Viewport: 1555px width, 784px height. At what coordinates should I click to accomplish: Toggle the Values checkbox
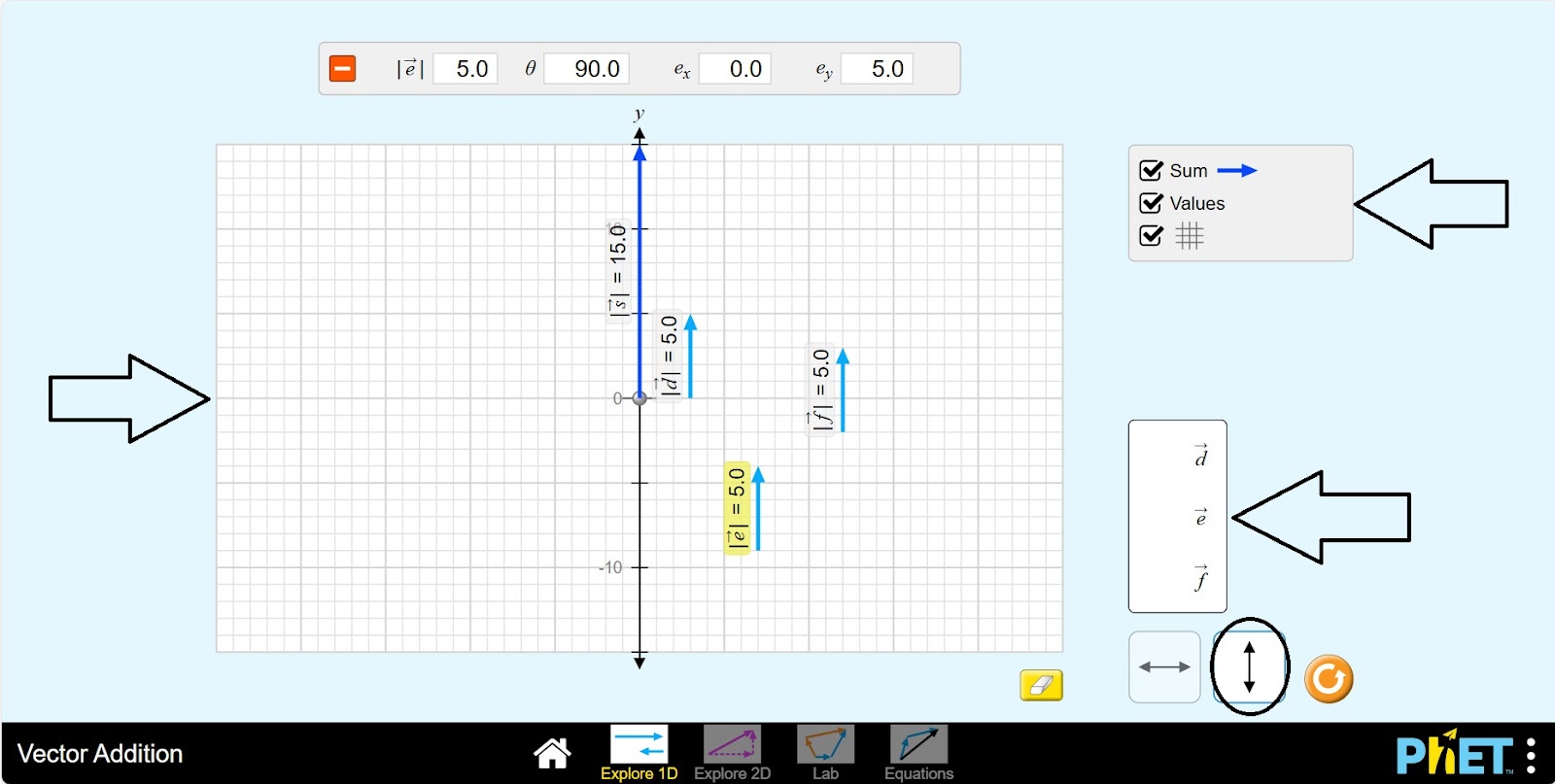1152,203
